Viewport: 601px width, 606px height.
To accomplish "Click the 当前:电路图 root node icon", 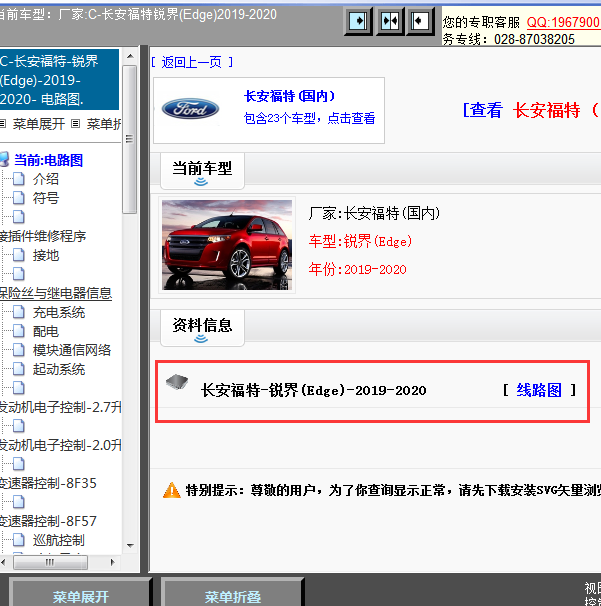I will 4,160.
